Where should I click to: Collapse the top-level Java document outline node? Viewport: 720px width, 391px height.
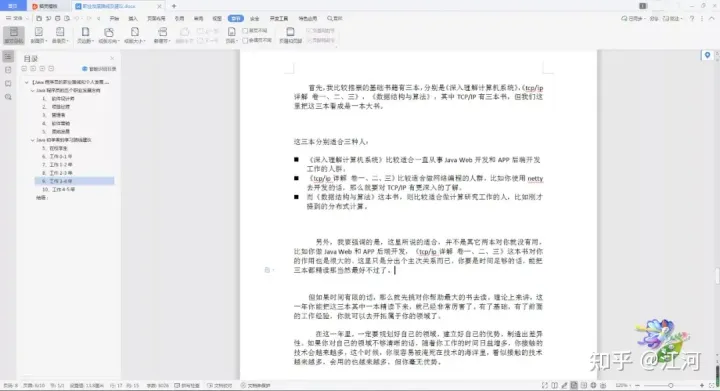click(27, 82)
